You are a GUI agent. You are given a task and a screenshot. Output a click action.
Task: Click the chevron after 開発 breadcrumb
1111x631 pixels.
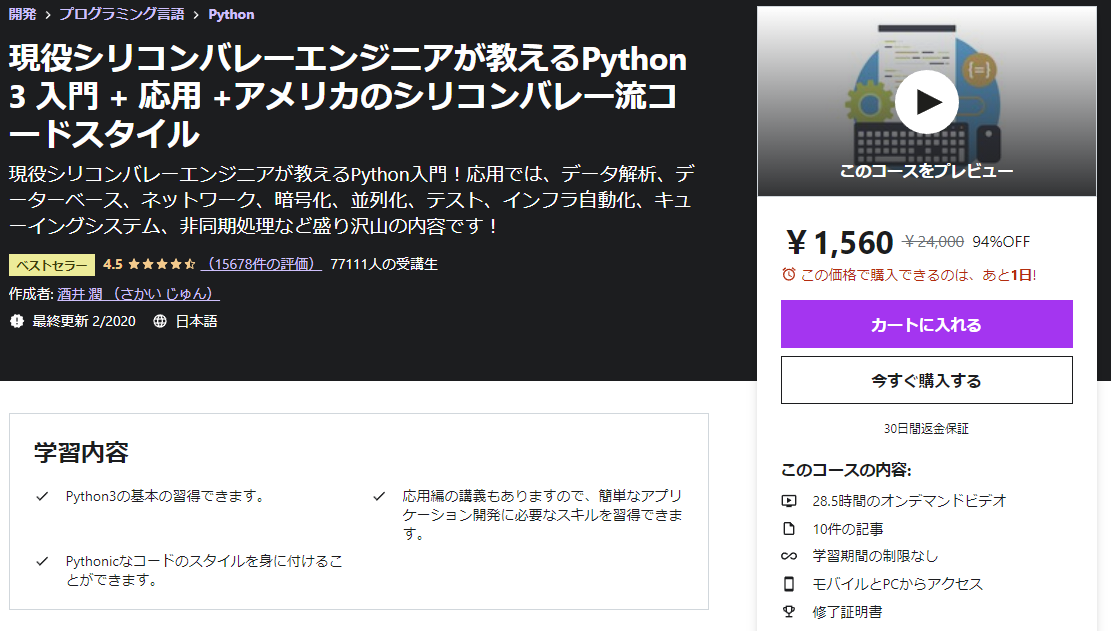coord(47,15)
